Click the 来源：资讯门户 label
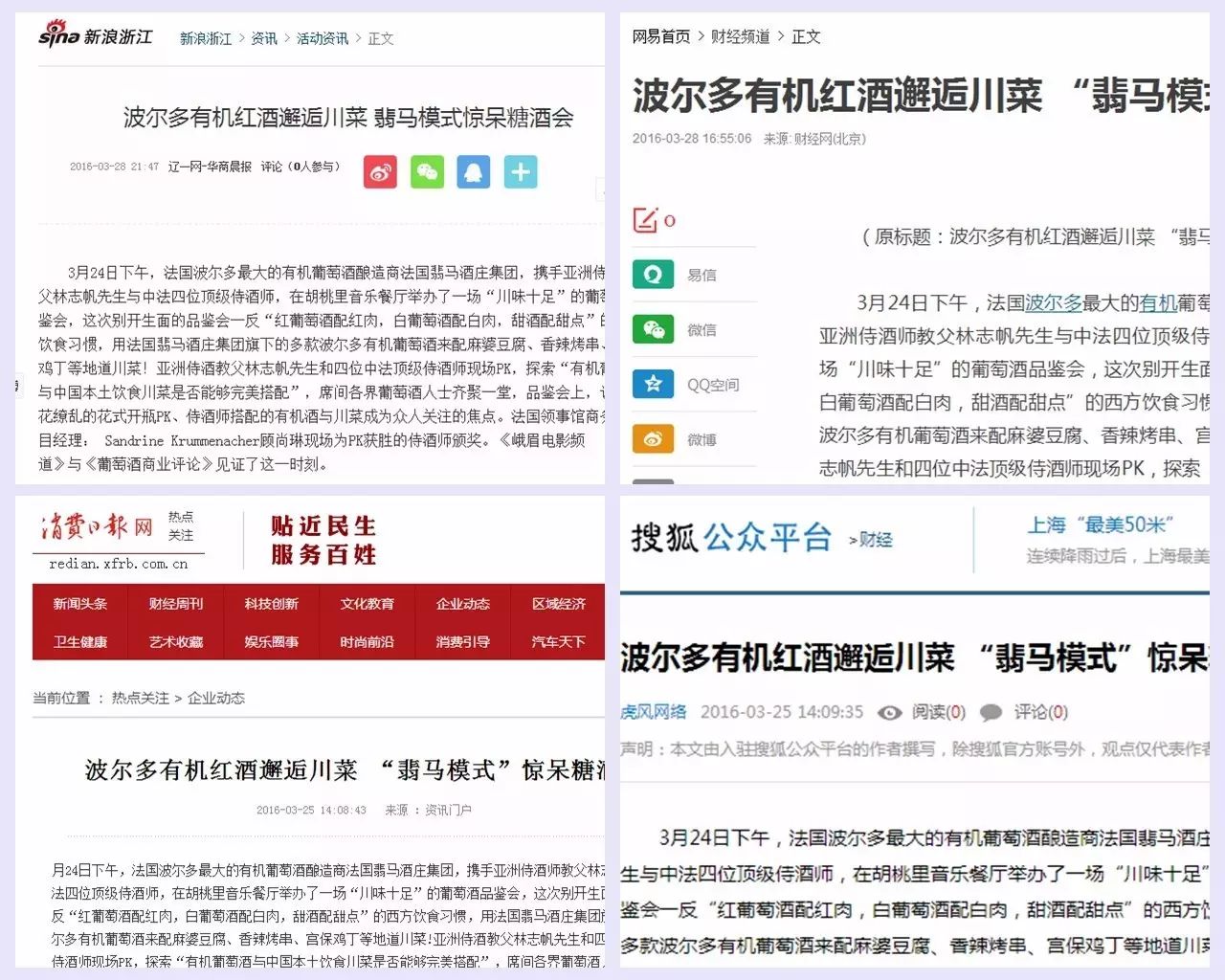The width and height of the screenshot is (1225, 980). pos(428,810)
